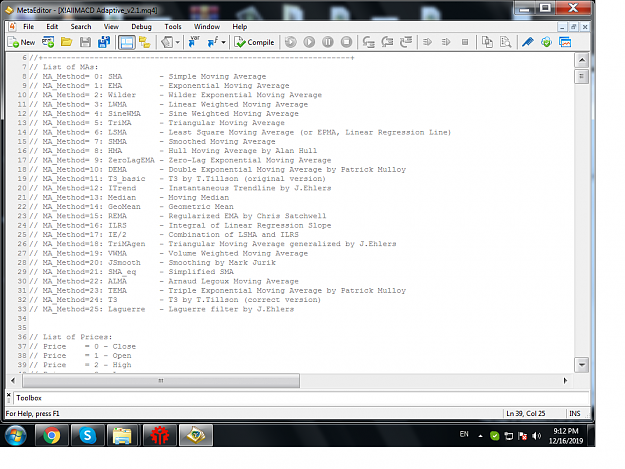Open the Edit menu
The image size is (625, 469).
[x=52, y=27]
